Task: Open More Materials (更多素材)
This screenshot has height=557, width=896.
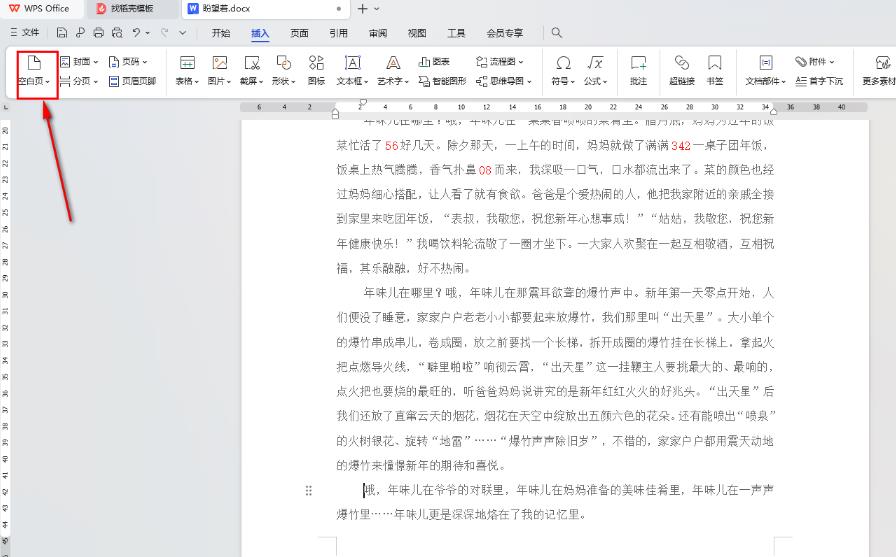Action: point(880,70)
